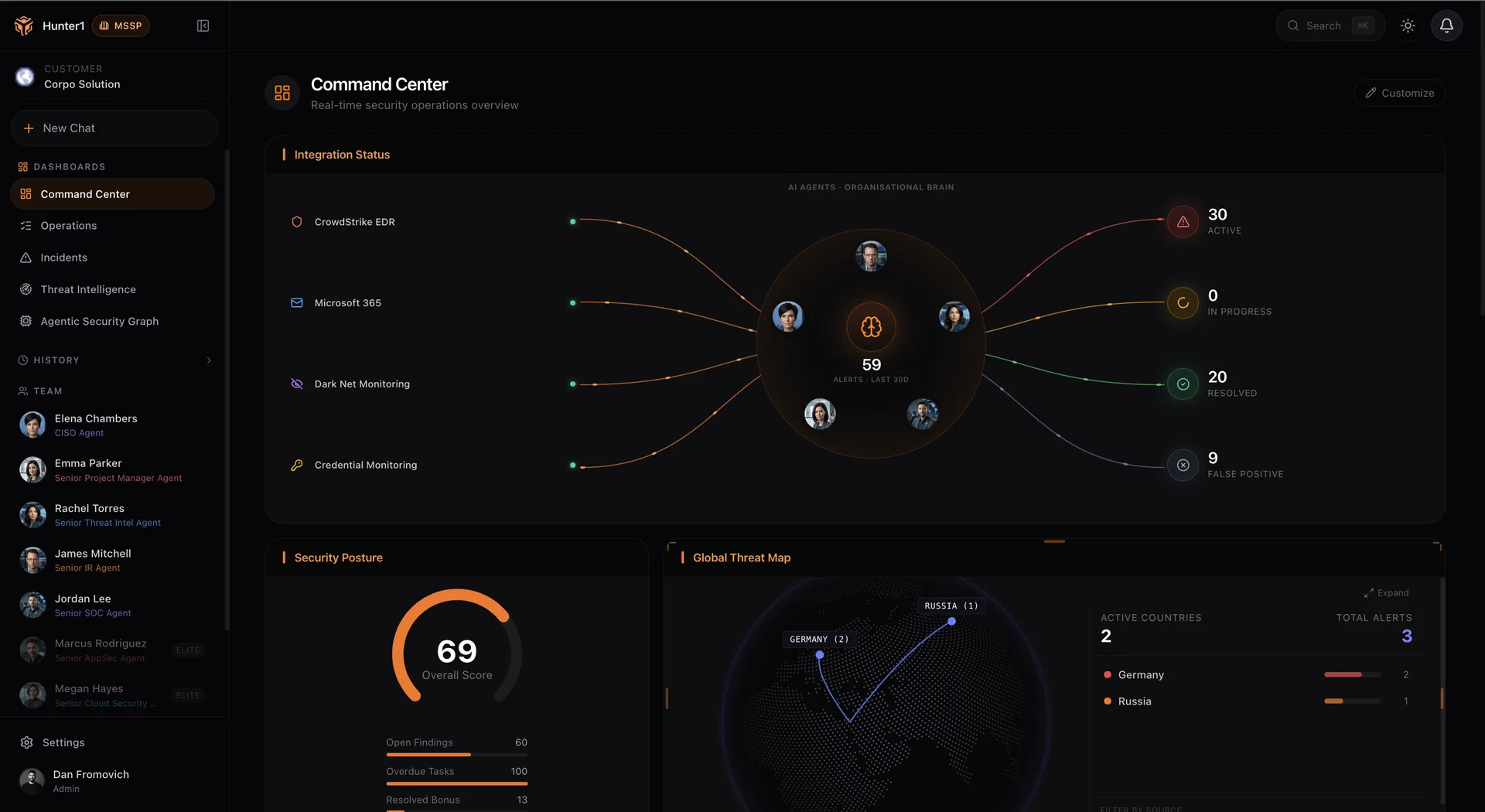Click the Agentic Security Graph chip icon
The width and height of the screenshot is (1485, 812).
26,321
